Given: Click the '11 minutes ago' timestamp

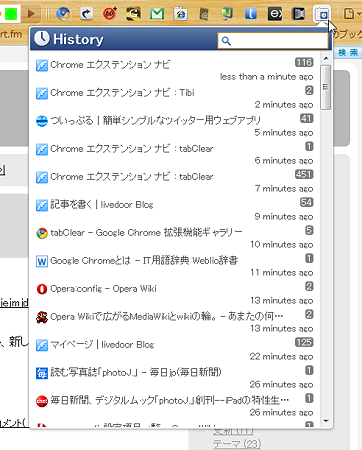Looking at the screenshot, I should coord(282,273).
